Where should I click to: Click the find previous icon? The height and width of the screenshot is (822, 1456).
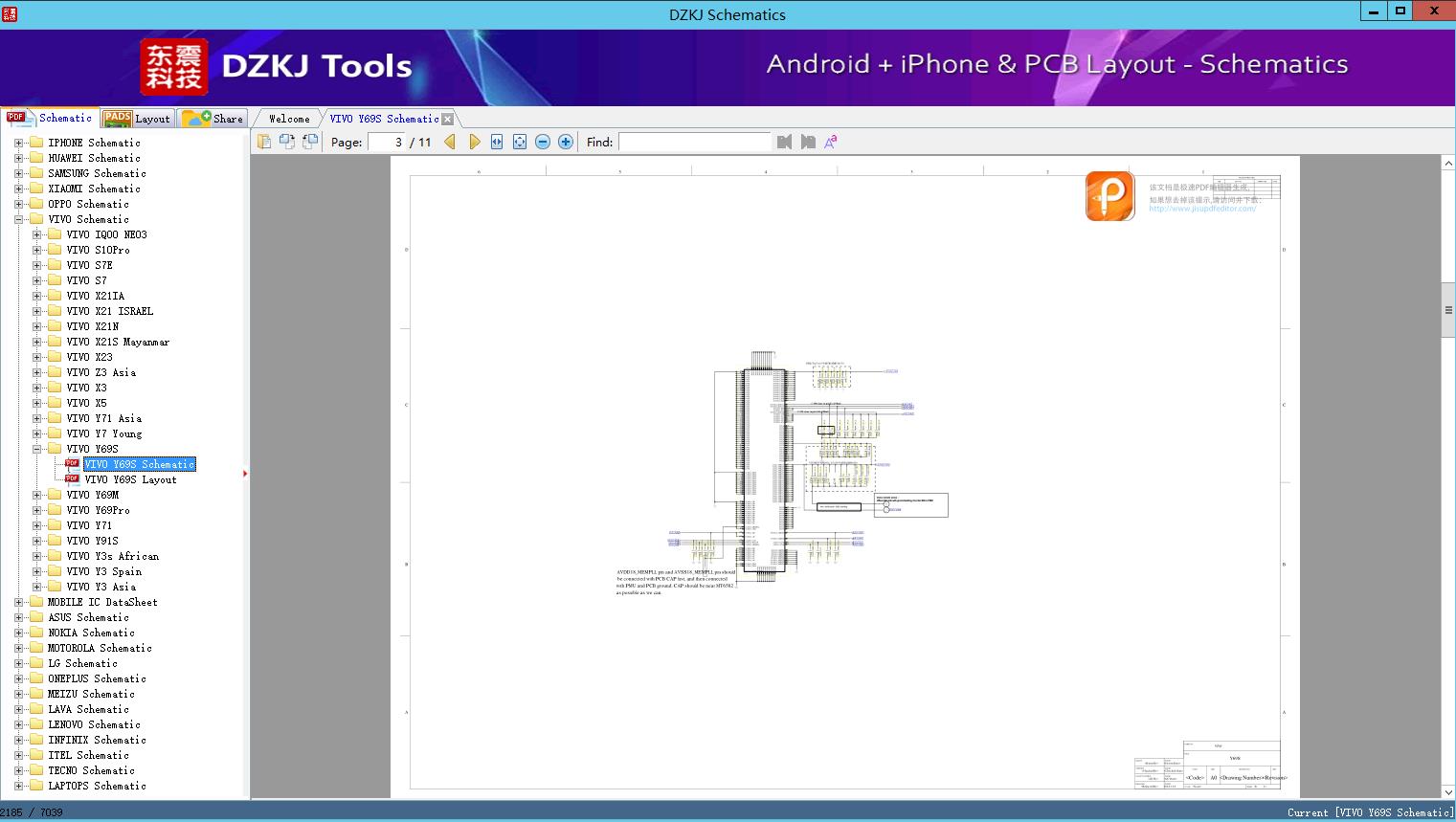[x=785, y=142]
